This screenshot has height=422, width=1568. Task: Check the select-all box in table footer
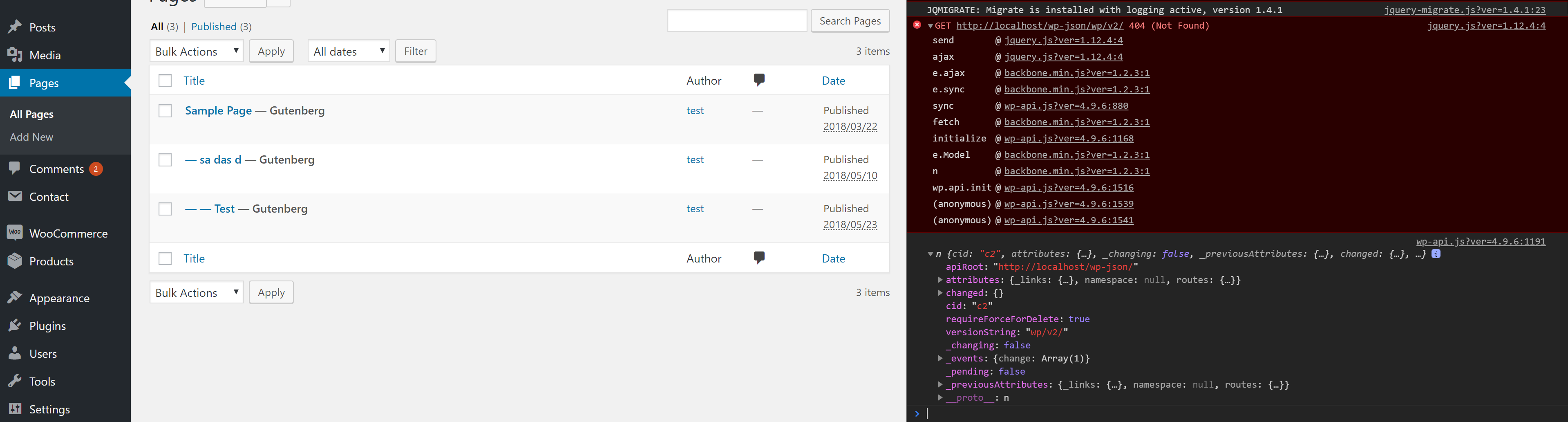click(165, 258)
